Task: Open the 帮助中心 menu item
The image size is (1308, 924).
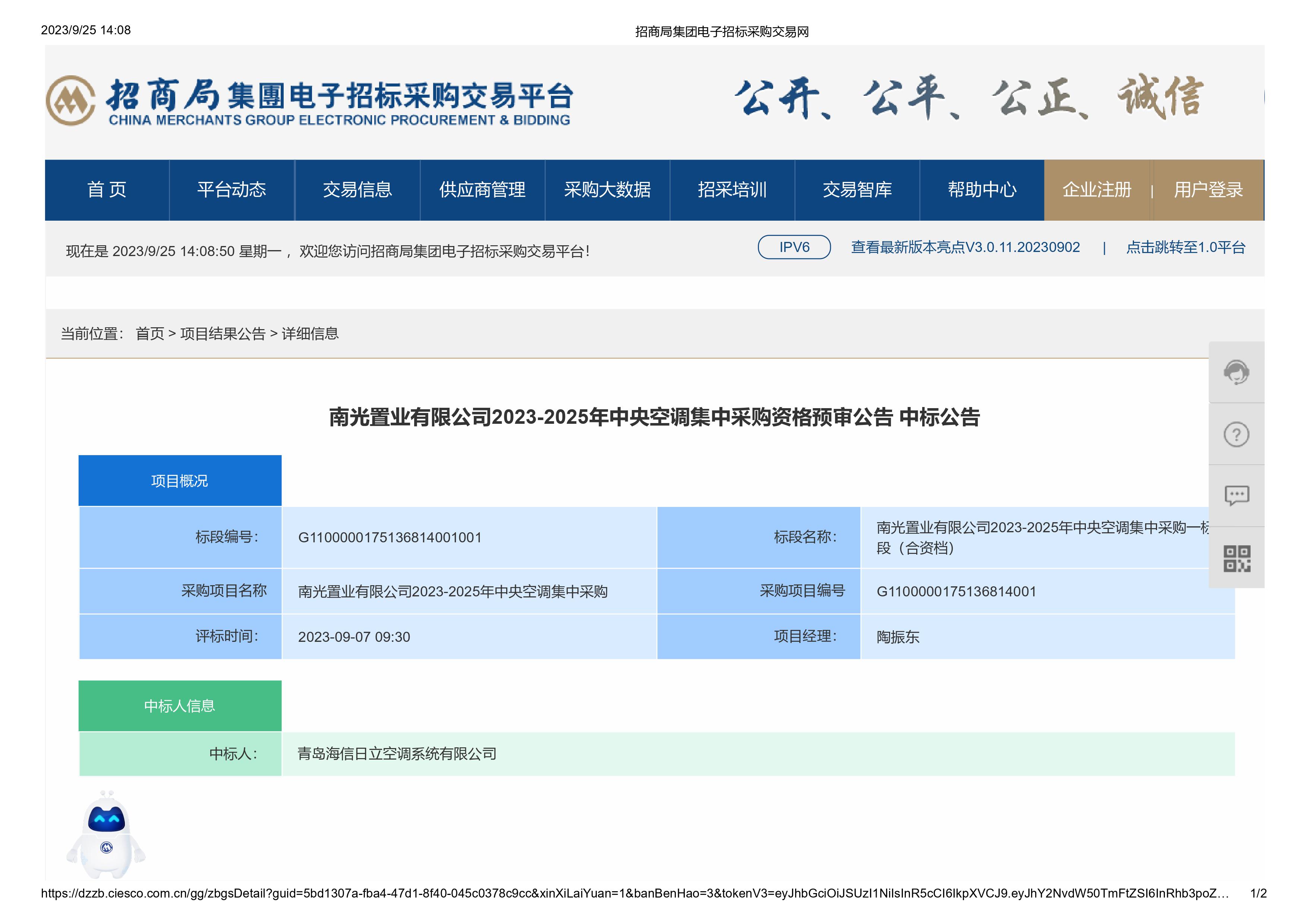Action: click(x=981, y=190)
